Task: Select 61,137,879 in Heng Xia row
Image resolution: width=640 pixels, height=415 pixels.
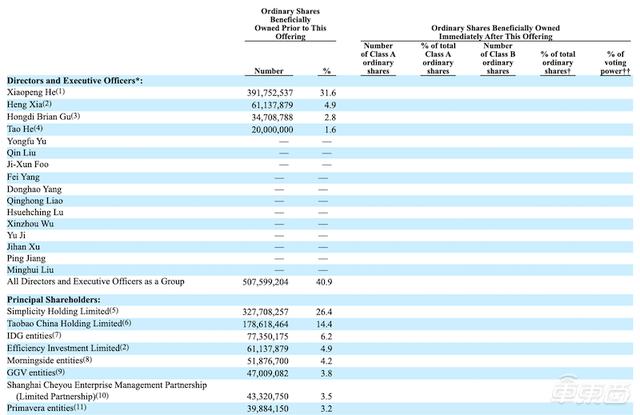Action: pyautogui.click(x=272, y=105)
